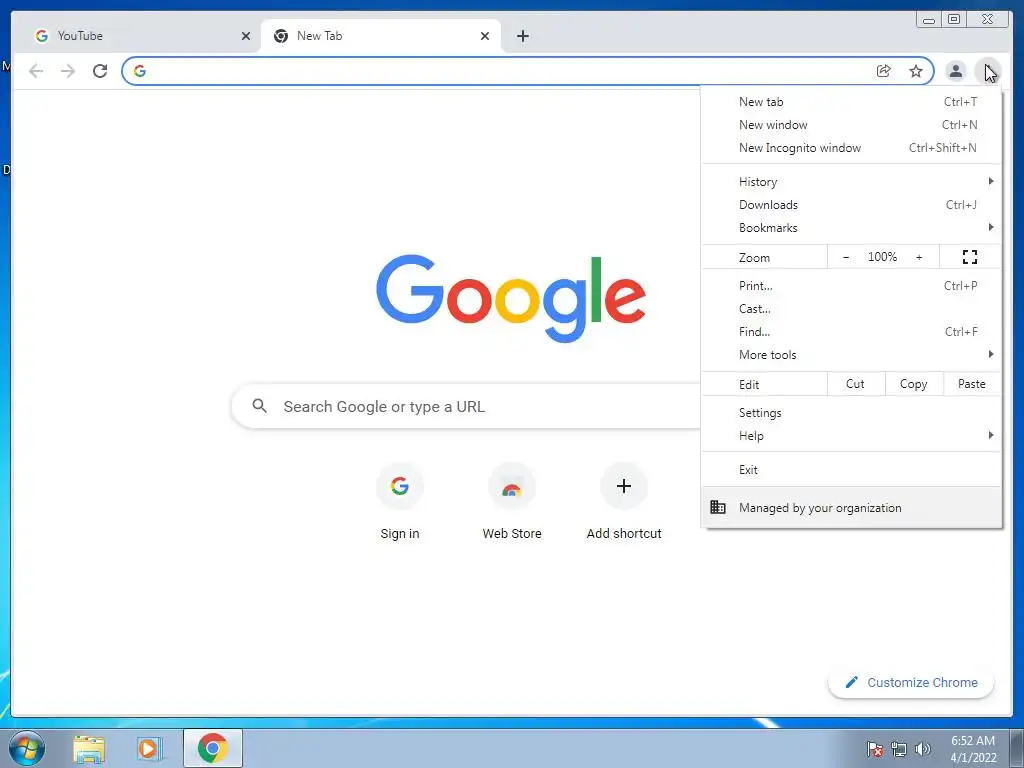Expand the More tools submenu
Screen dimensions: 1024x768
coord(852,355)
